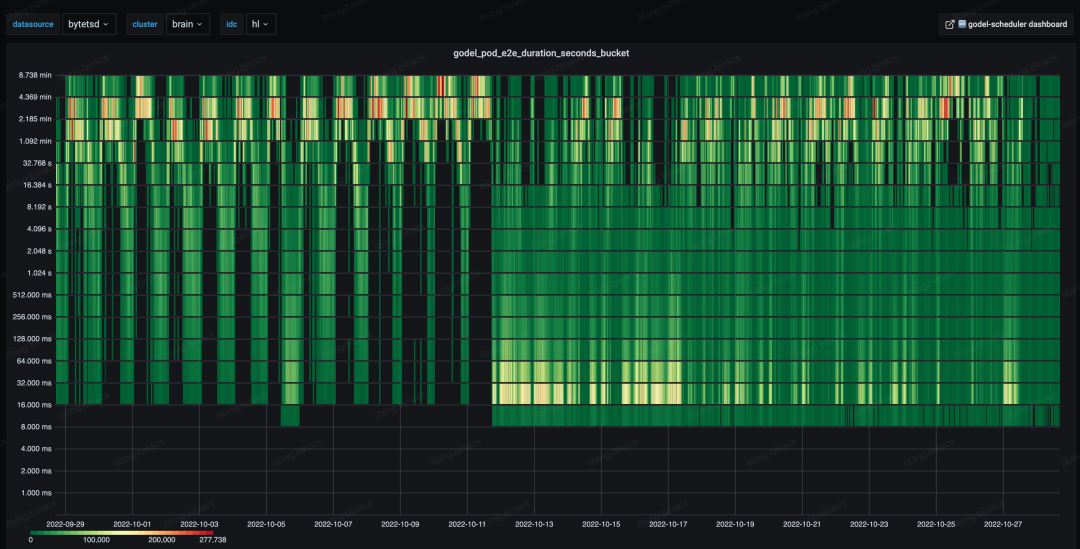Expand the brain cluster dropdown

(186, 23)
